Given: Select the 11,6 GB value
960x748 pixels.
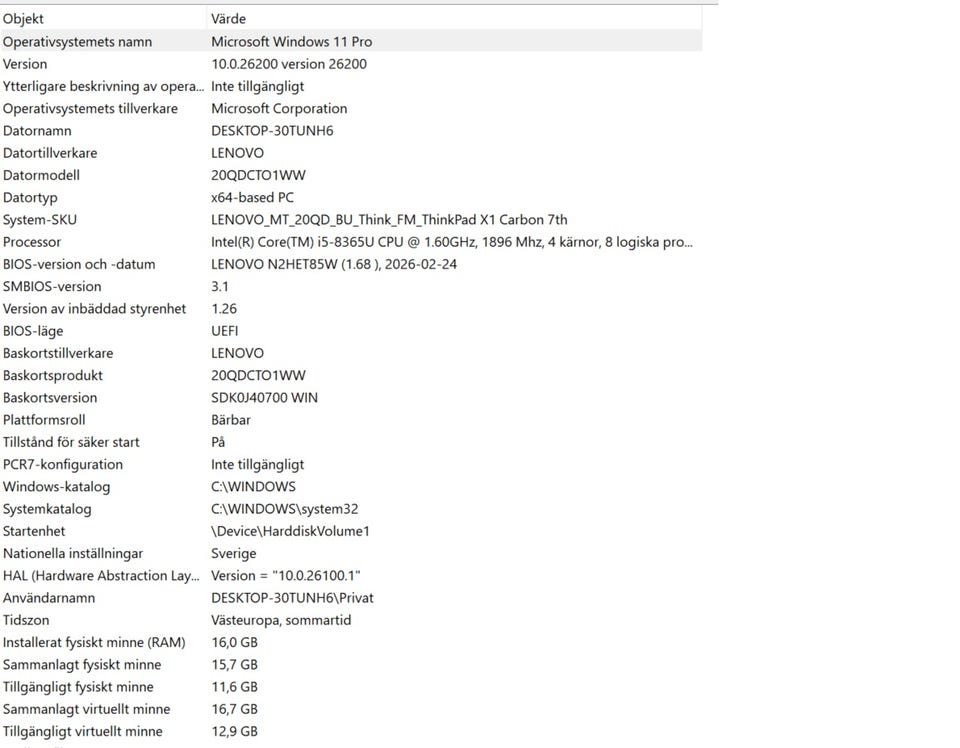Looking at the screenshot, I should [234, 687].
